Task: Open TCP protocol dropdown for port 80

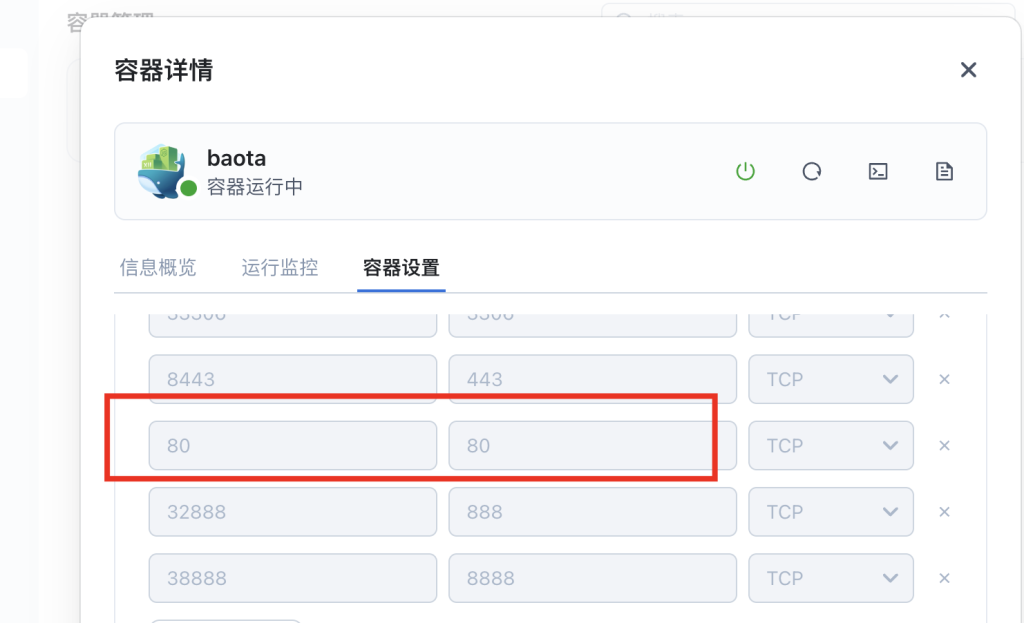Action: coord(831,445)
